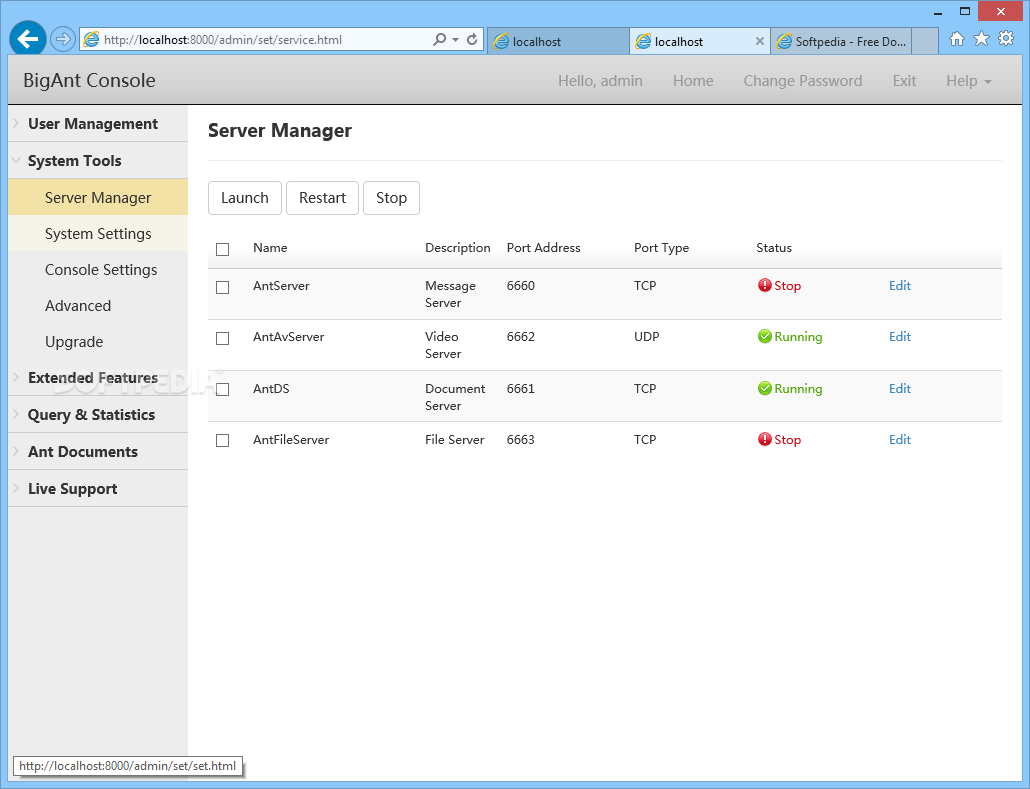This screenshot has height=789, width=1030.
Task: Open the Help dropdown menu
Action: tap(968, 81)
